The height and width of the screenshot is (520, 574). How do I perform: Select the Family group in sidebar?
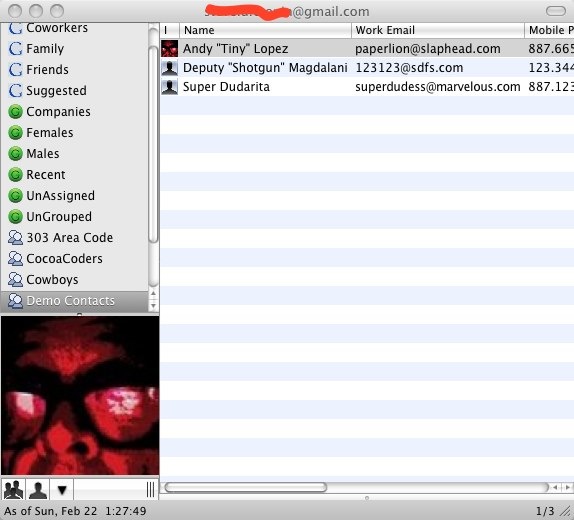[36, 49]
